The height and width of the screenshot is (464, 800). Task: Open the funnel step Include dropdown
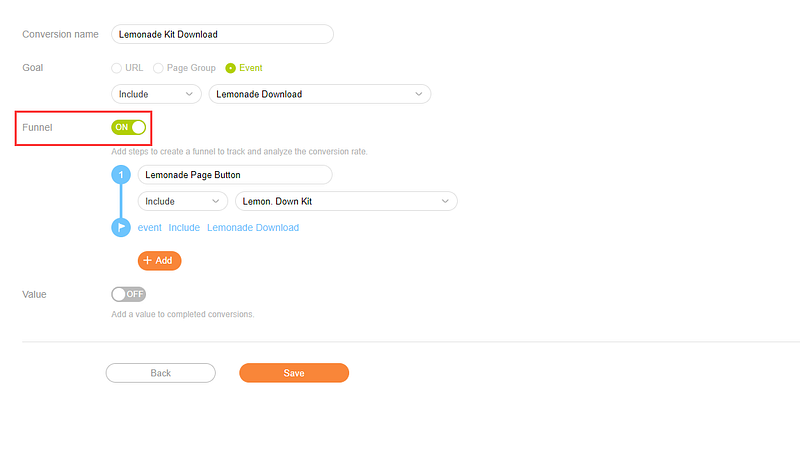coord(183,201)
